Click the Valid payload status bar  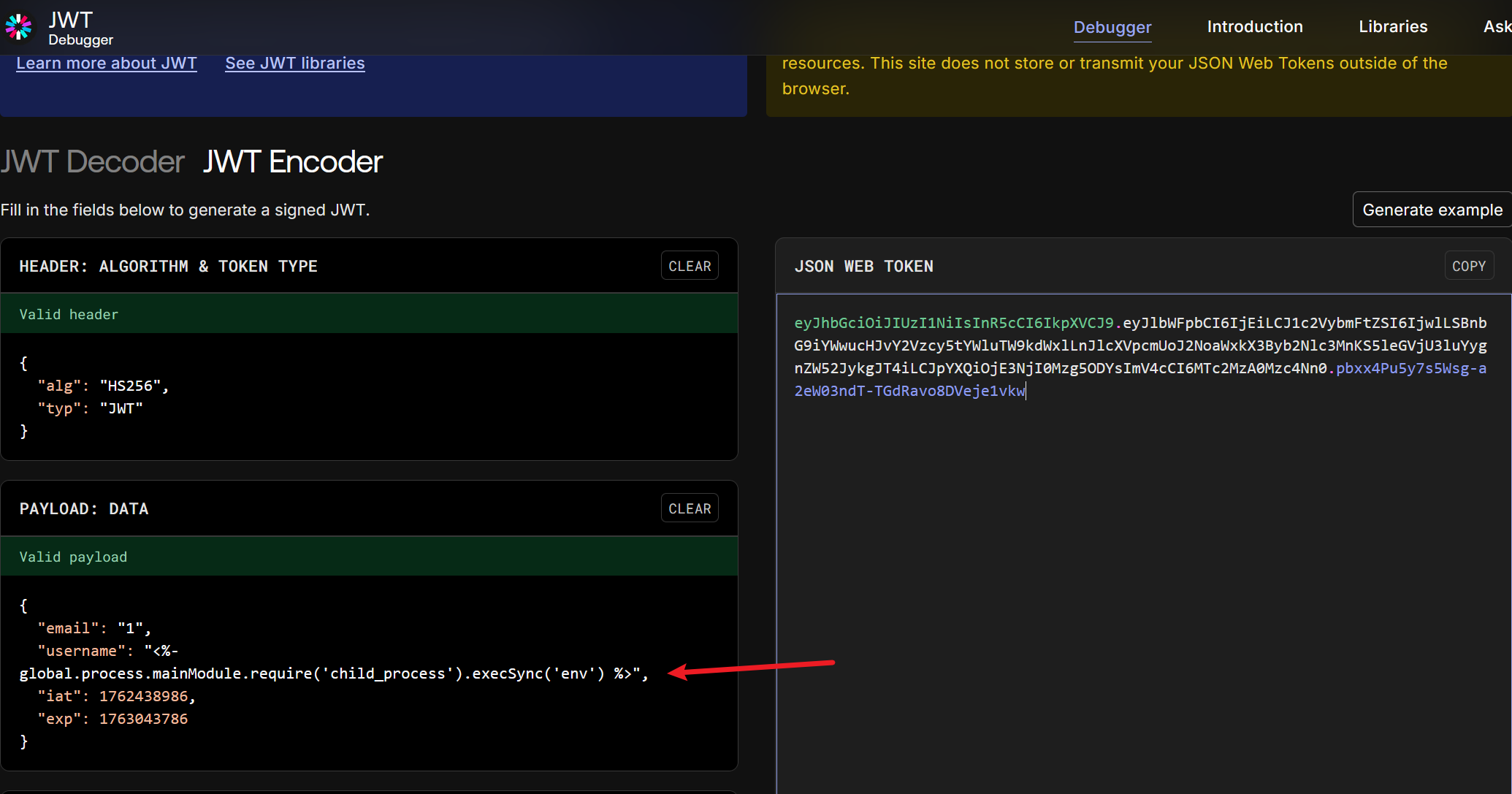(x=369, y=557)
